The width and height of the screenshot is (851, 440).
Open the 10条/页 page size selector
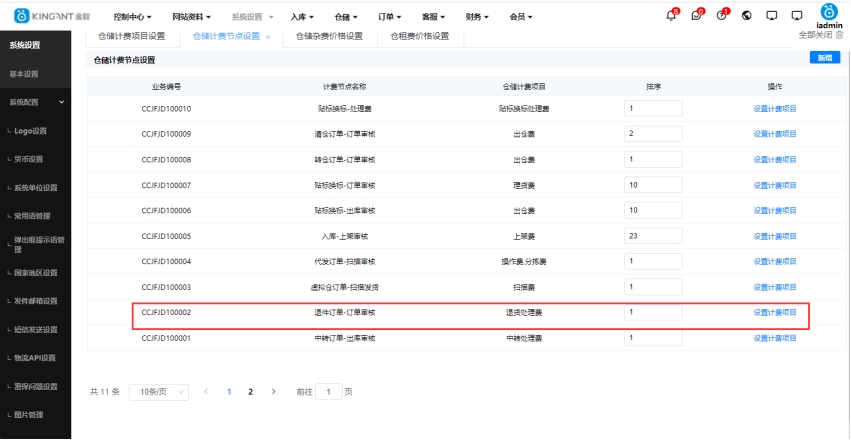158,392
